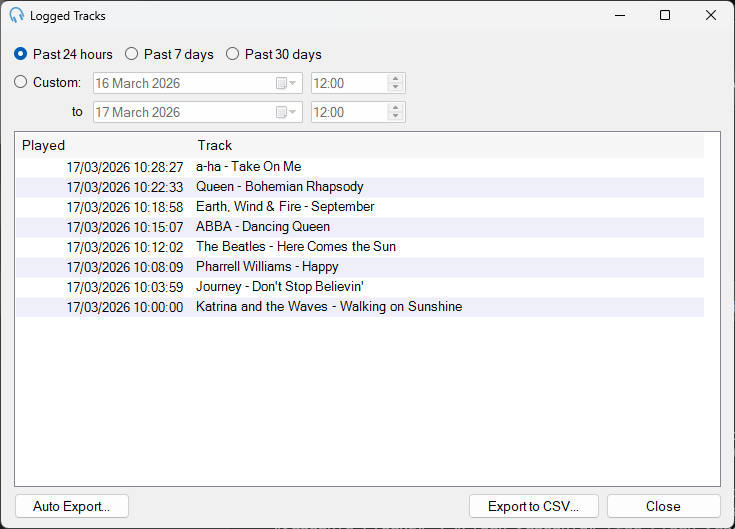The height and width of the screenshot is (529, 735).
Task: Select the Past 7 days option
Action: click(169, 54)
